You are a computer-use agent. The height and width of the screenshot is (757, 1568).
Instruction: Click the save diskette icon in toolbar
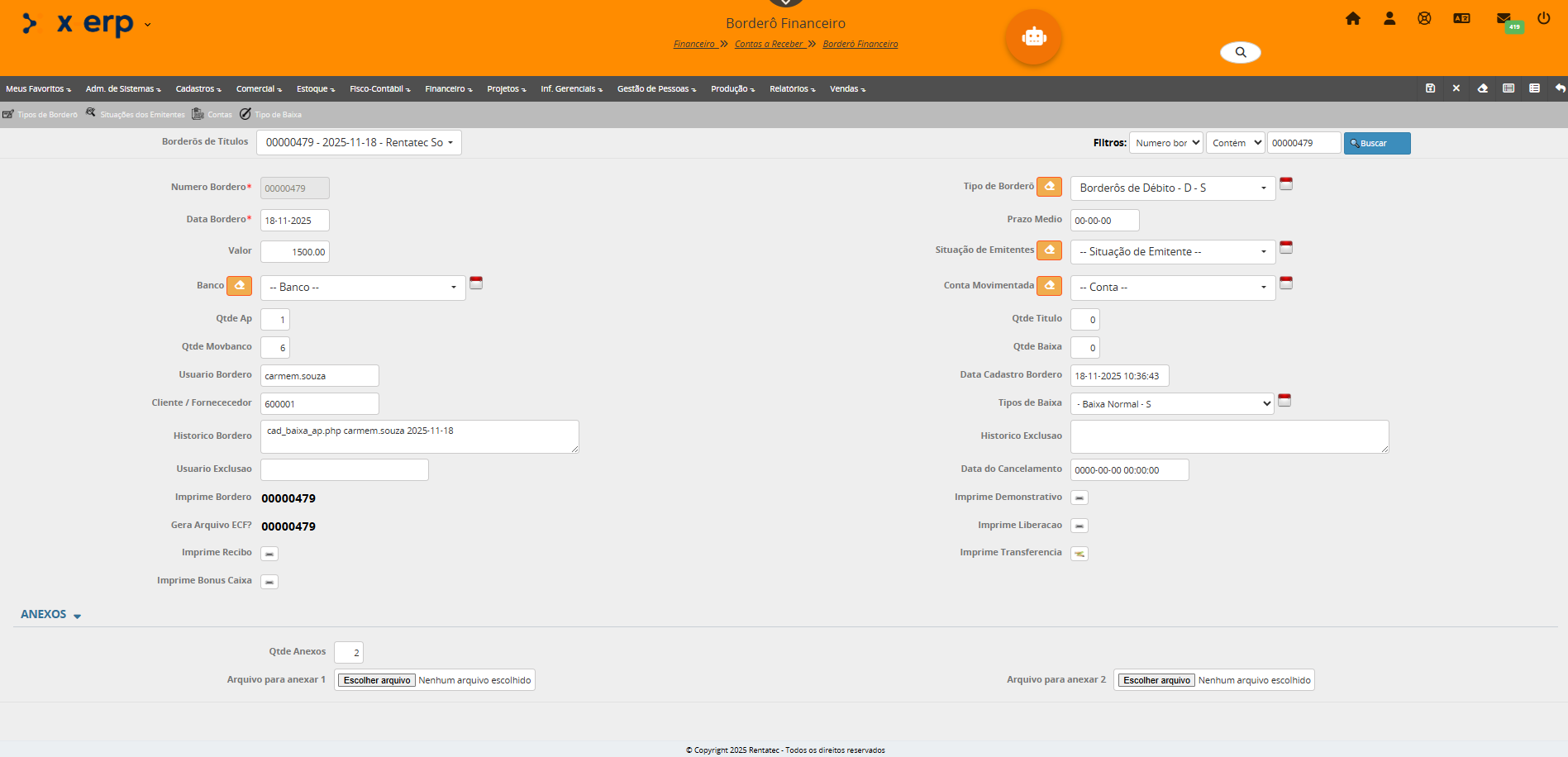(x=1430, y=88)
